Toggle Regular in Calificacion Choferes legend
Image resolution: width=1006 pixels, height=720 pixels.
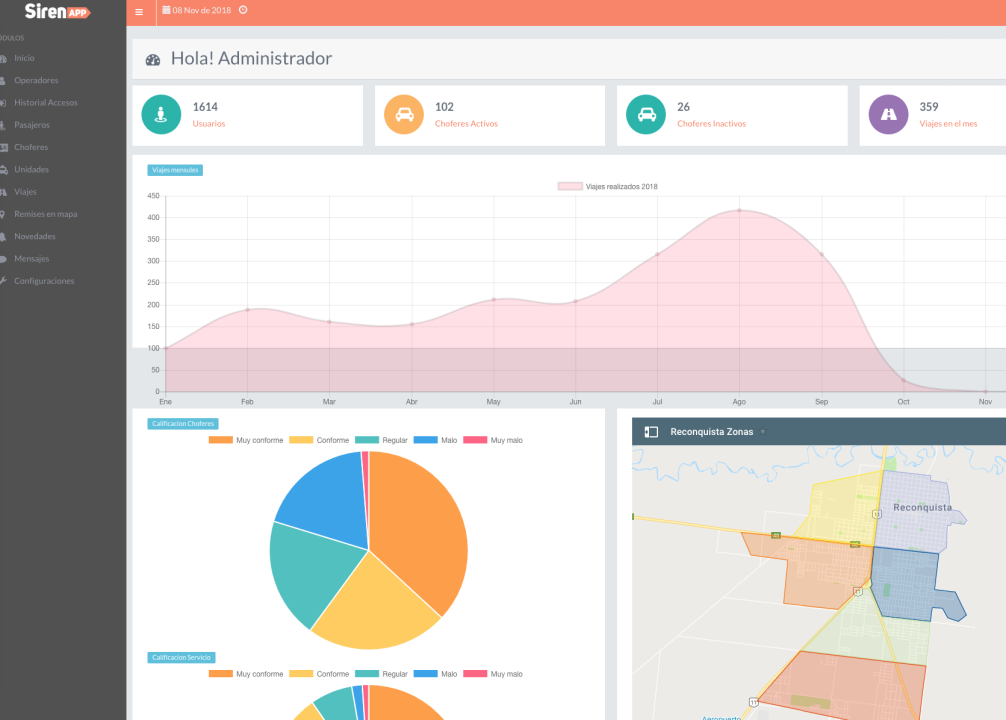pyautogui.click(x=381, y=440)
